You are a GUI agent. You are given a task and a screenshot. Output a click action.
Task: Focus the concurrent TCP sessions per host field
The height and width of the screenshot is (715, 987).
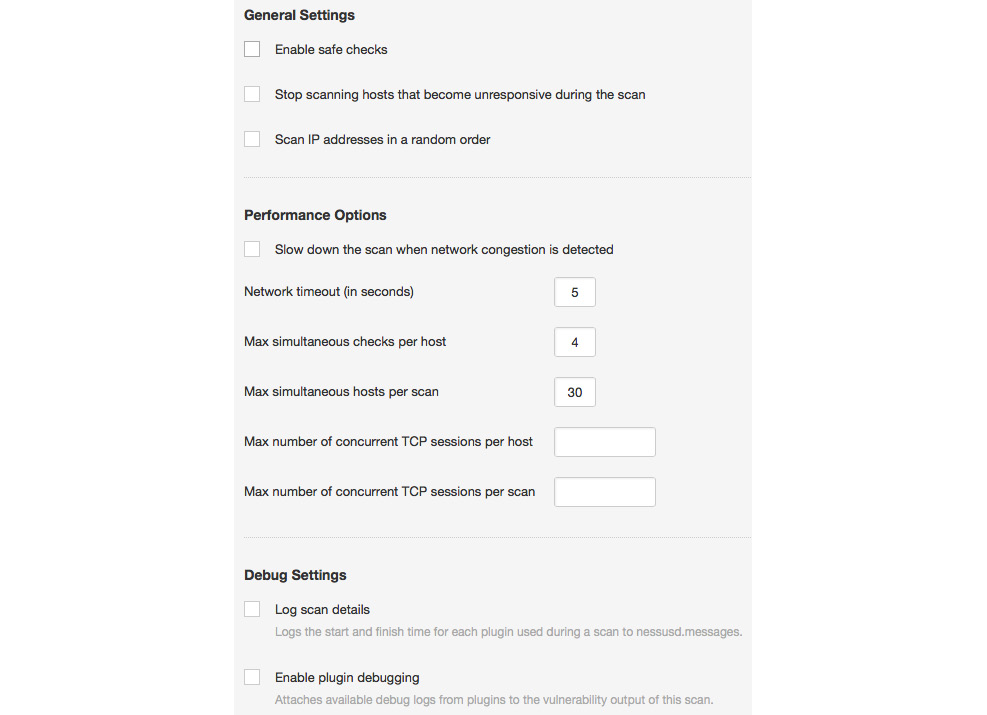tap(605, 442)
